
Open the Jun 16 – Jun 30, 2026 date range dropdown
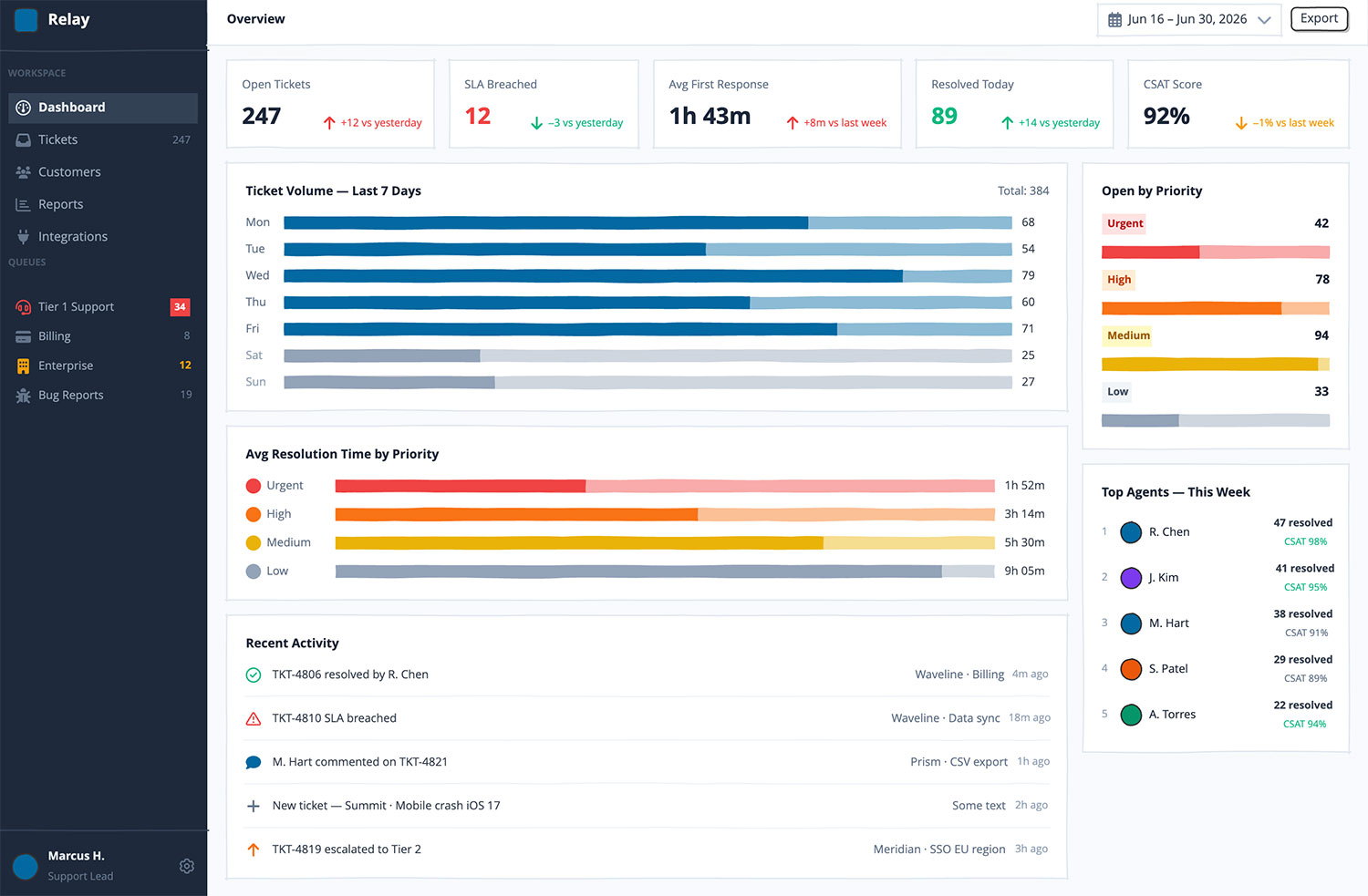tap(1188, 20)
